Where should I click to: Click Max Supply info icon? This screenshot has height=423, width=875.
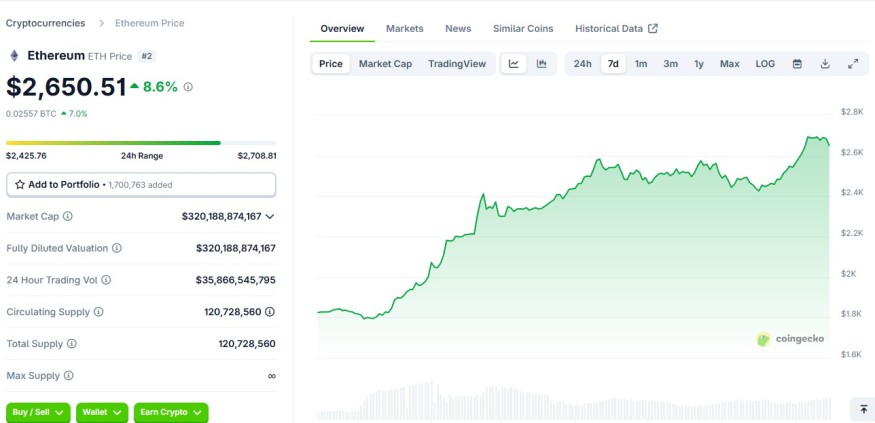pos(68,376)
